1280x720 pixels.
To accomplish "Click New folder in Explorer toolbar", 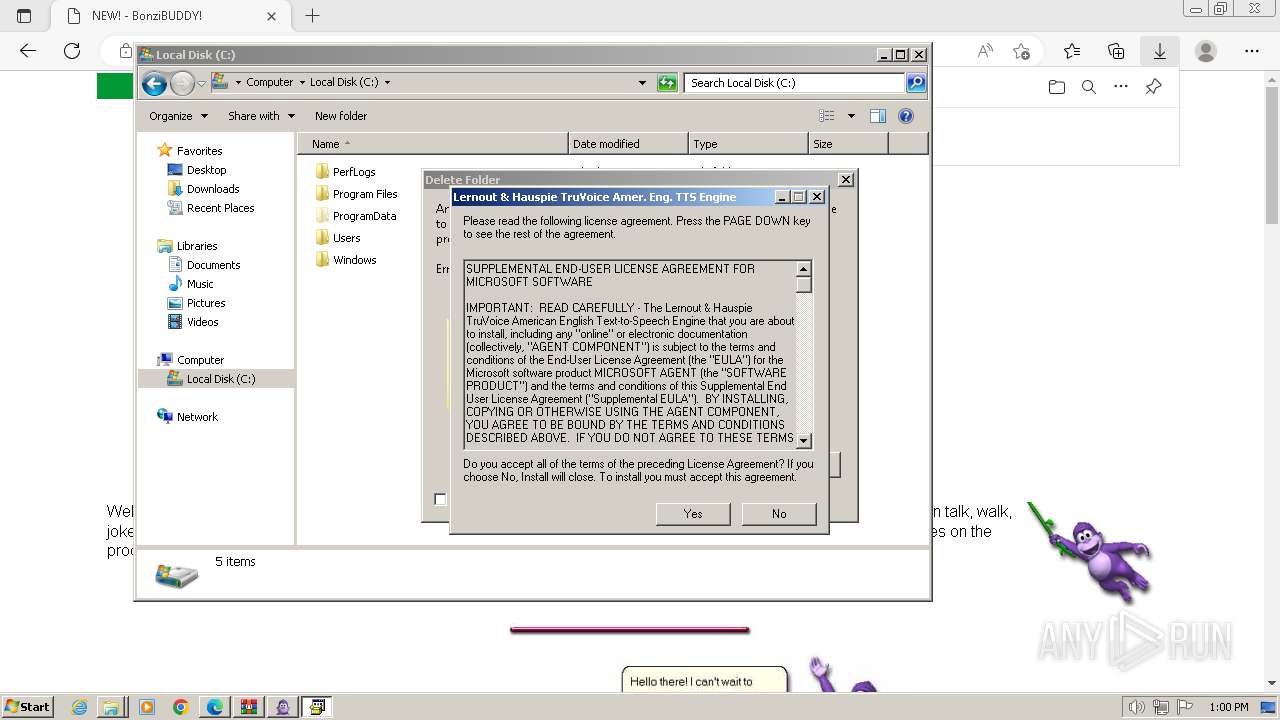I will 340,116.
